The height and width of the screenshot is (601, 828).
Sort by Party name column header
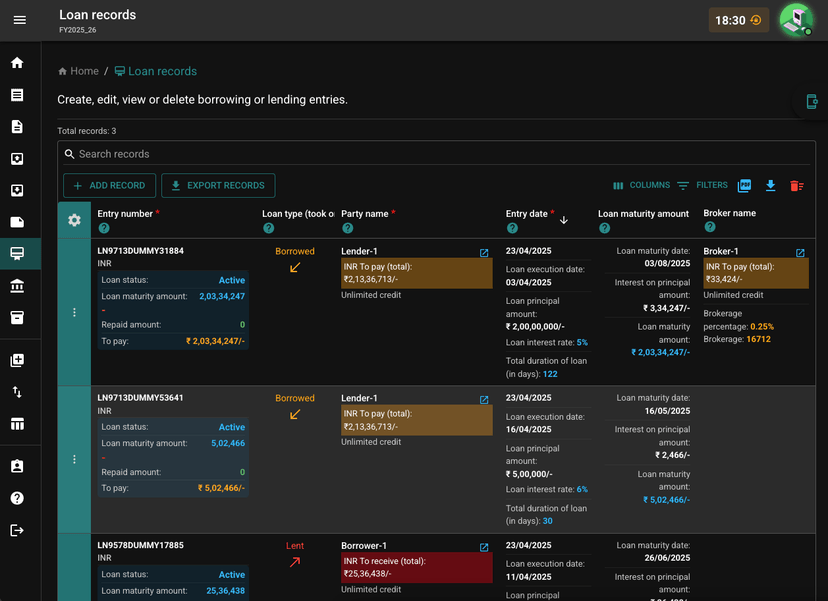(x=364, y=214)
